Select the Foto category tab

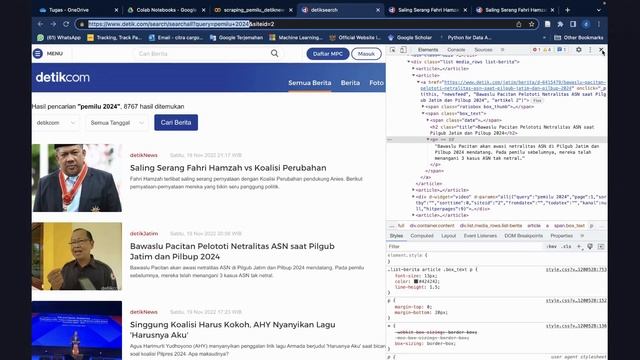click(x=376, y=83)
